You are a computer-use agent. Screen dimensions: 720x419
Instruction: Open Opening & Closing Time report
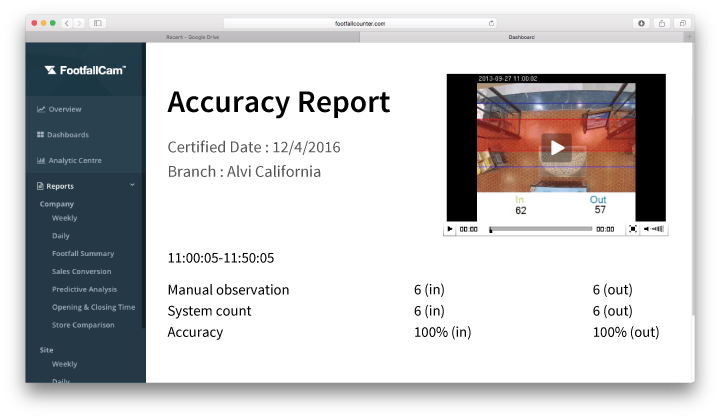tap(93, 307)
